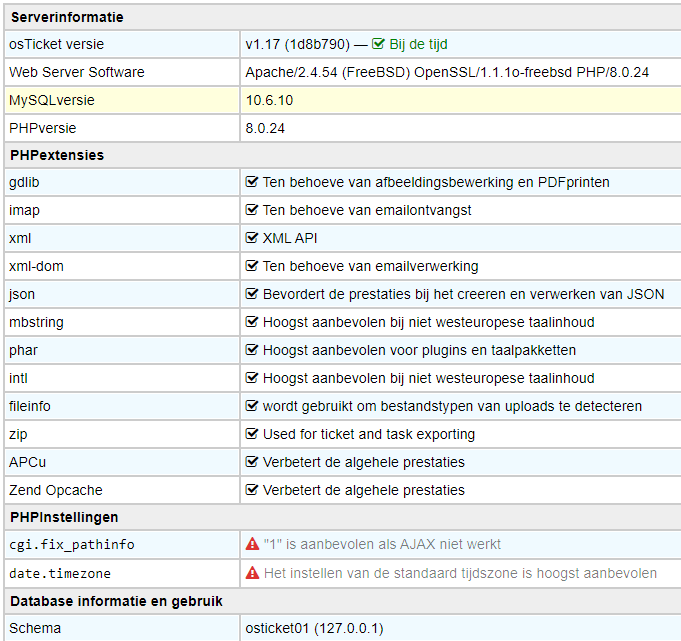681x641 pixels.
Task: Select the 'xml' extension name
Action: coord(20,238)
